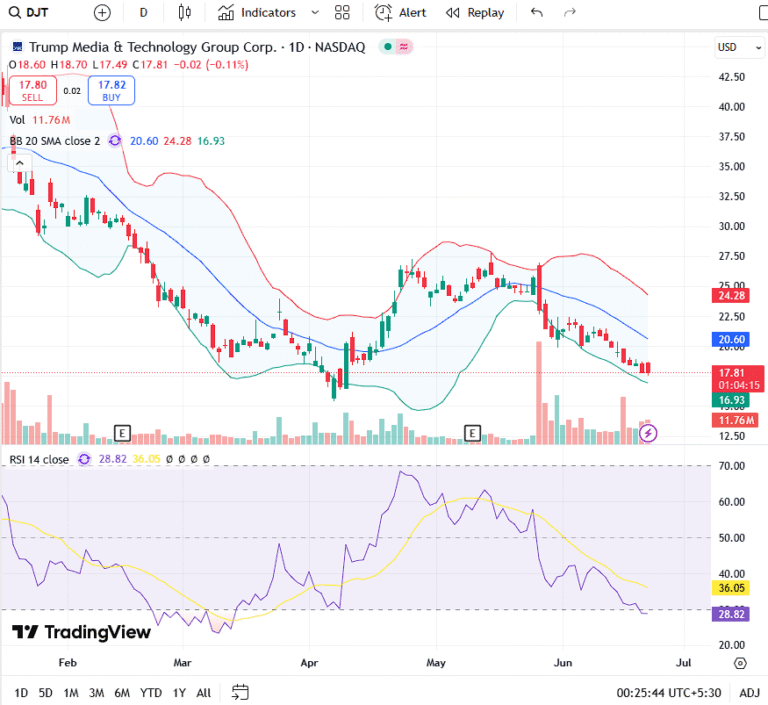Click the 00:25:44 UTC+5:30 timezone clock
Image resolution: width=768 pixels, height=705 pixels.
pos(669,693)
